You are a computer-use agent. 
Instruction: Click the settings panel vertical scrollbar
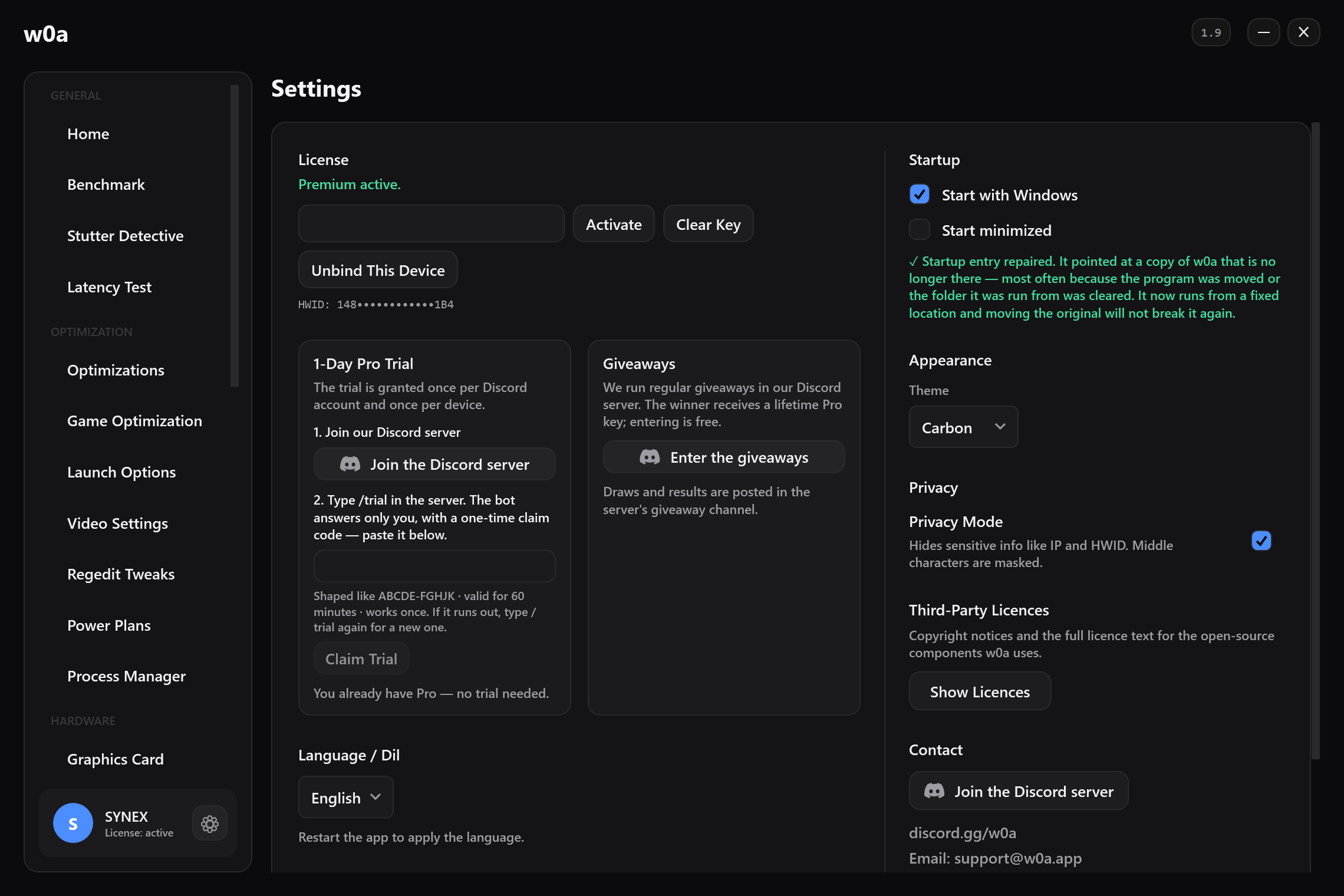1316,440
